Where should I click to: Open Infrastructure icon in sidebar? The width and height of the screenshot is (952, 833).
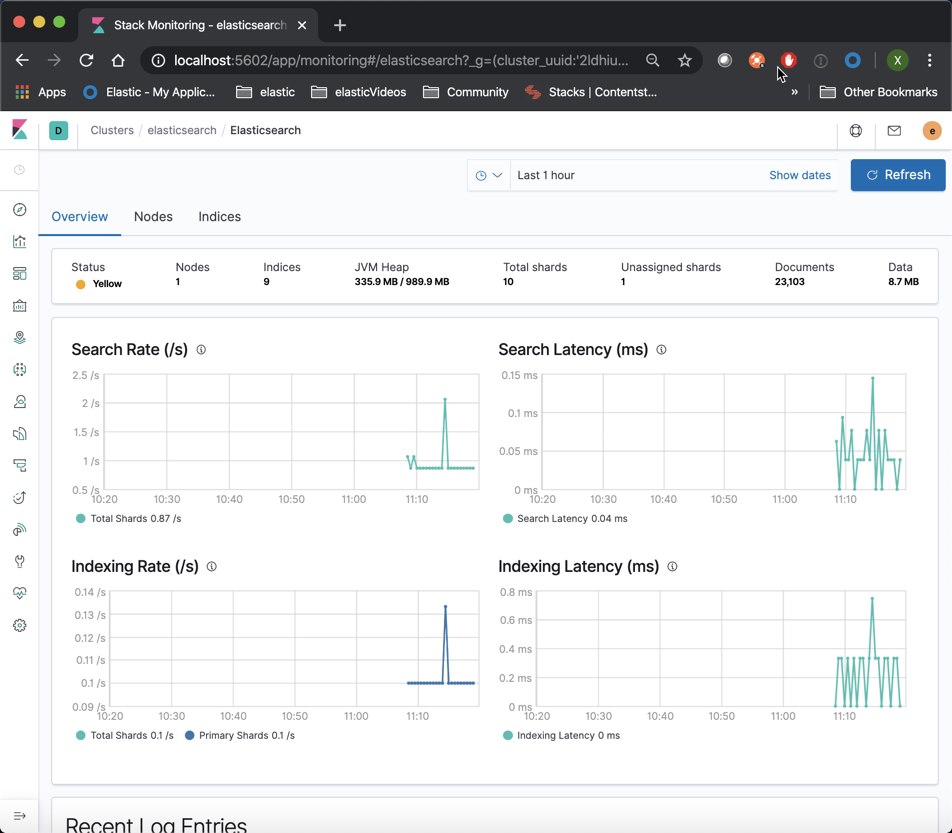19,402
